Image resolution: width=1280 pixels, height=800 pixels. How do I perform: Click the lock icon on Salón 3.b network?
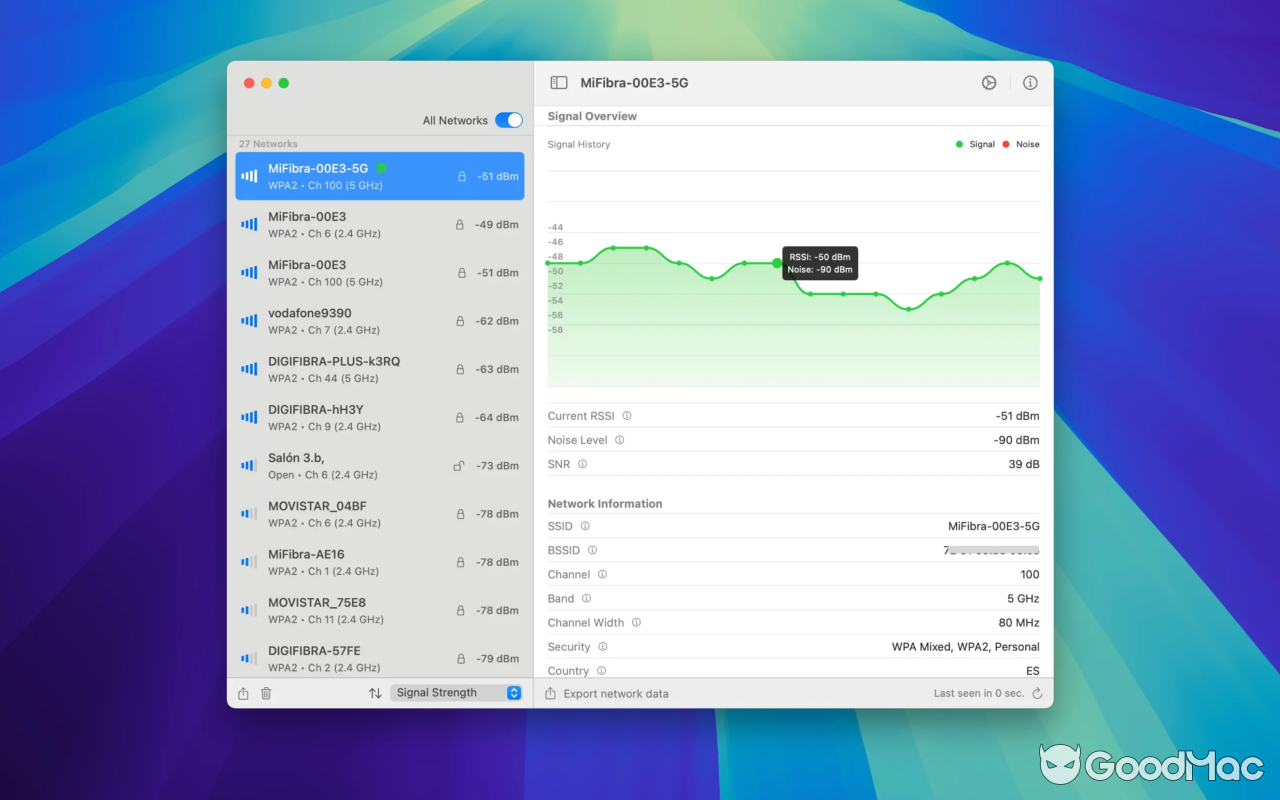461,465
